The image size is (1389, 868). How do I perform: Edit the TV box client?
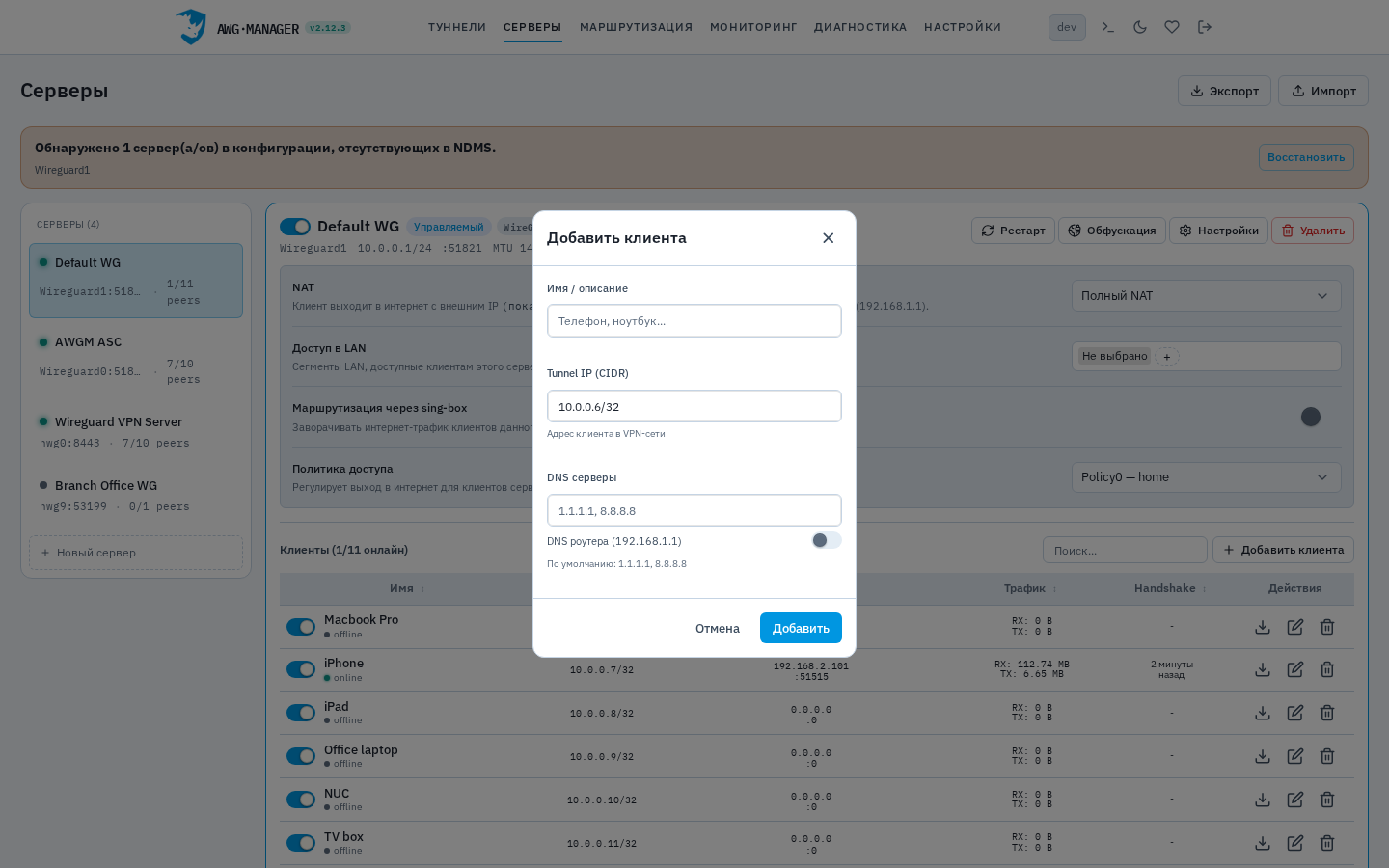coord(1295,843)
